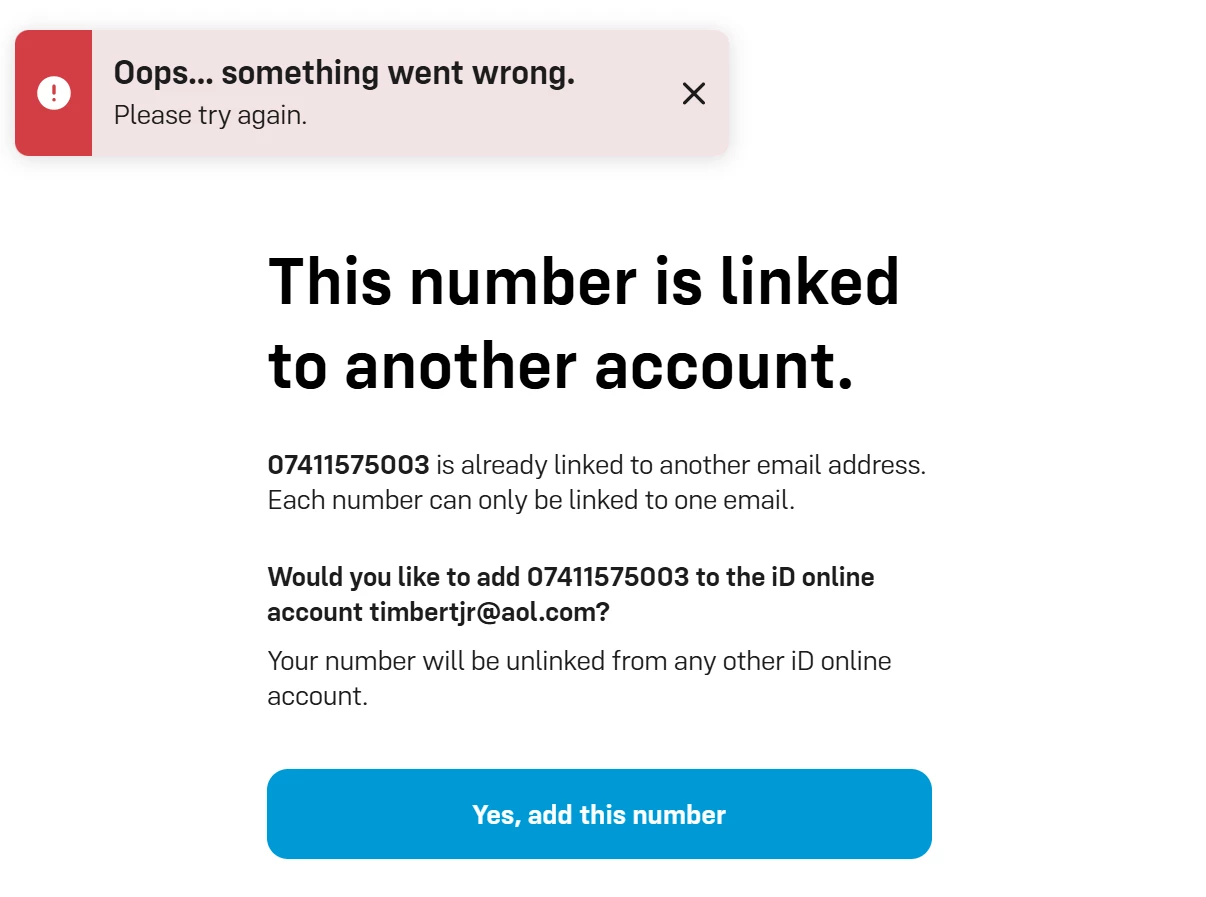1206x897 pixels.
Task: Click the "to another account." heading line
Action: 561,365
